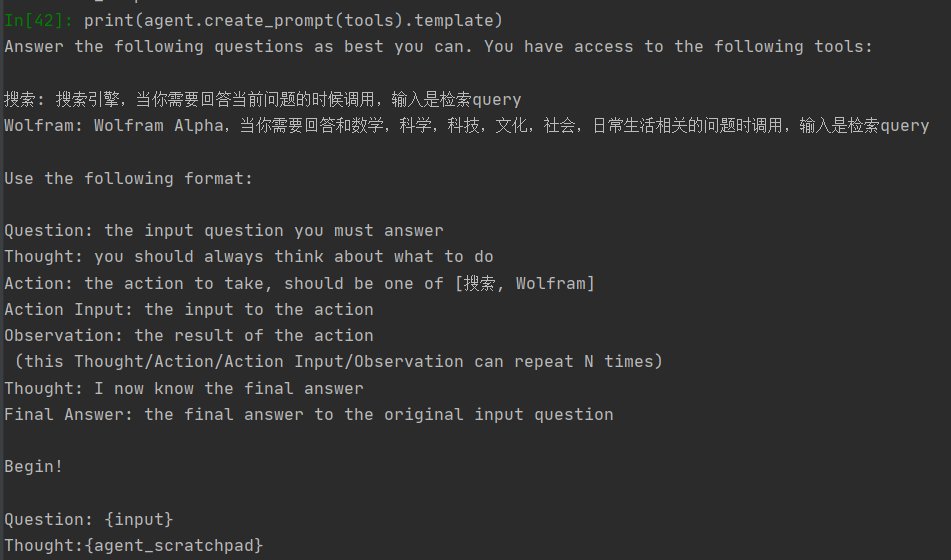This screenshot has width=951, height=560.
Task: Click 'Thought: I now know the final answer'
Action: click(x=184, y=388)
